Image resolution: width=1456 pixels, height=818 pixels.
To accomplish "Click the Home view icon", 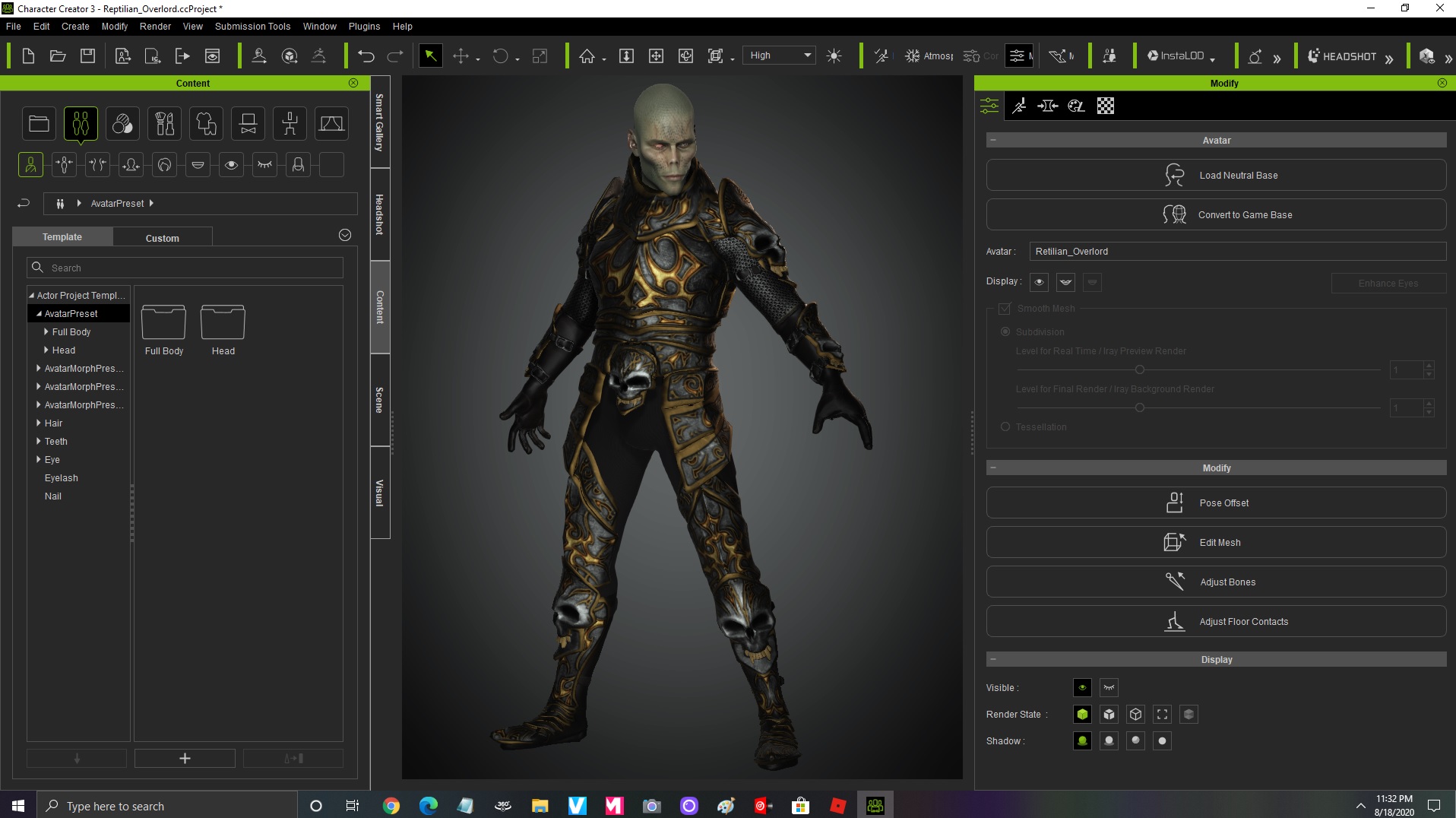I will point(587,55).
